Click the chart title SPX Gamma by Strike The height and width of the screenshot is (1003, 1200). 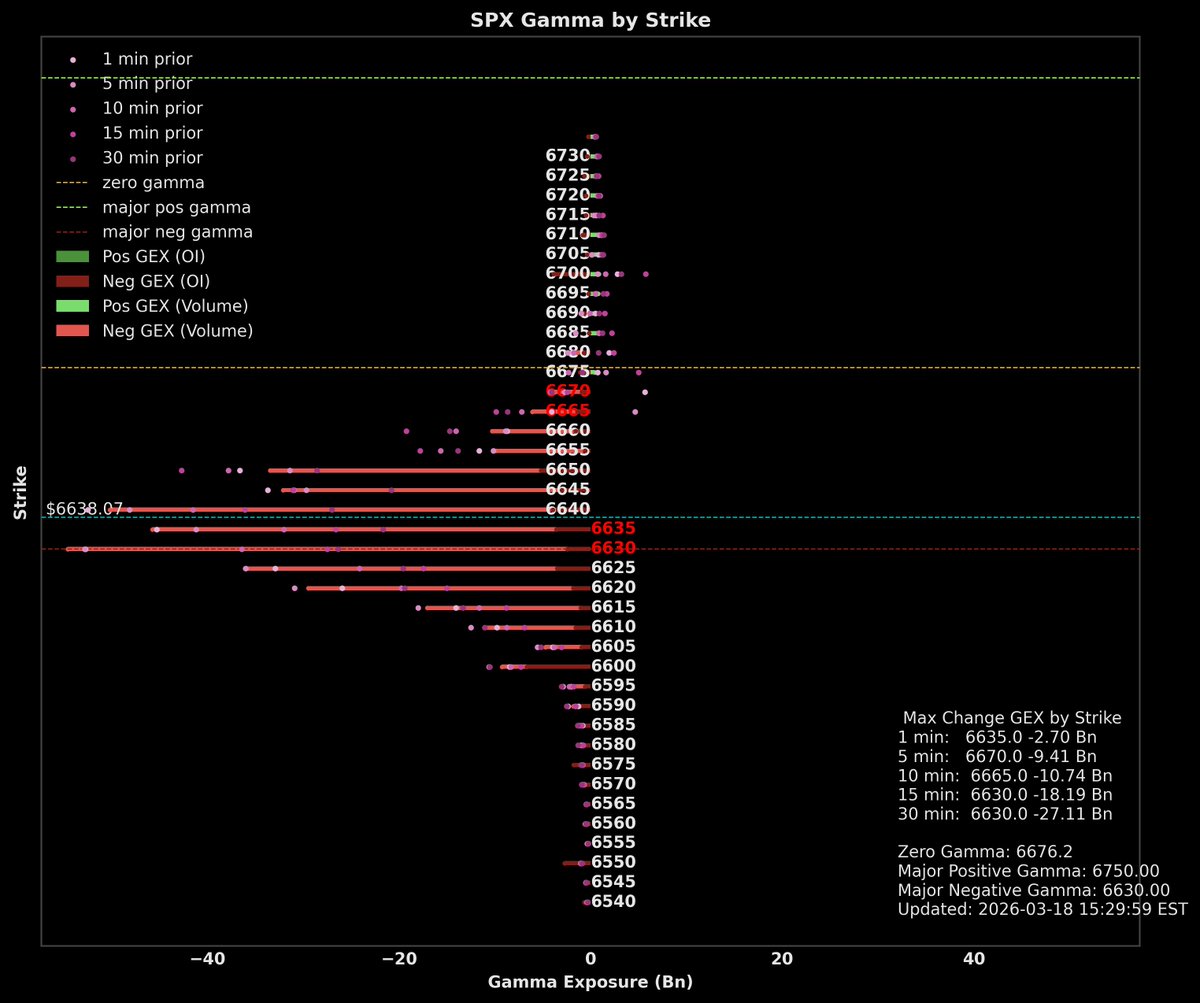point(590,20)
